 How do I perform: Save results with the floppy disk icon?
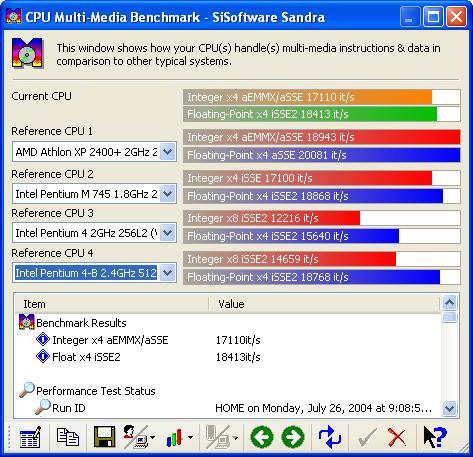(105, 437)
